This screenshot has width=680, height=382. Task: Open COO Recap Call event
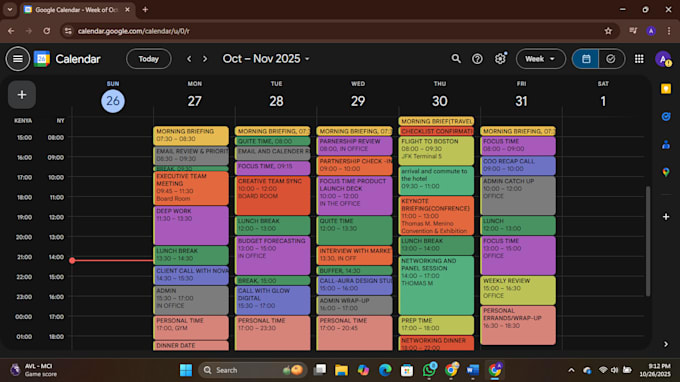click(x=518, y=165)
